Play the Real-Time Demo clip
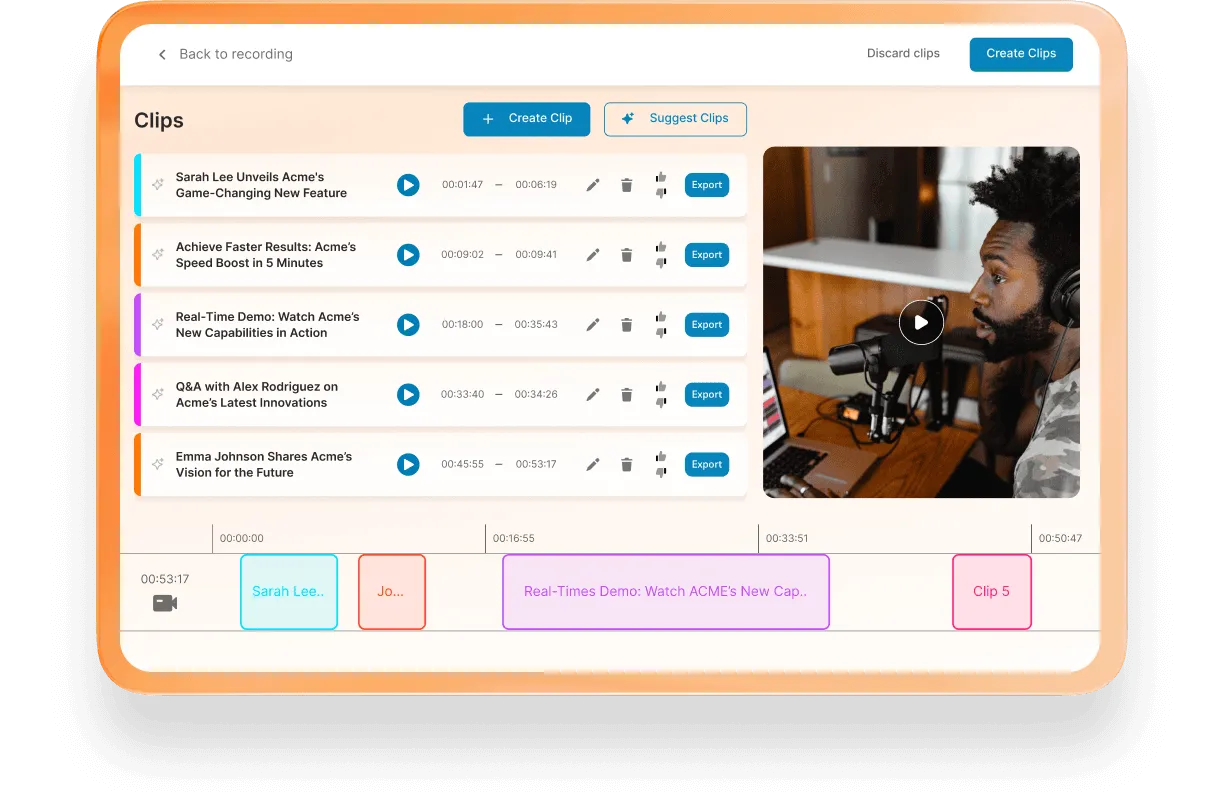Image resolution: width=1224 pixels, height=792 pixels. 408,325
